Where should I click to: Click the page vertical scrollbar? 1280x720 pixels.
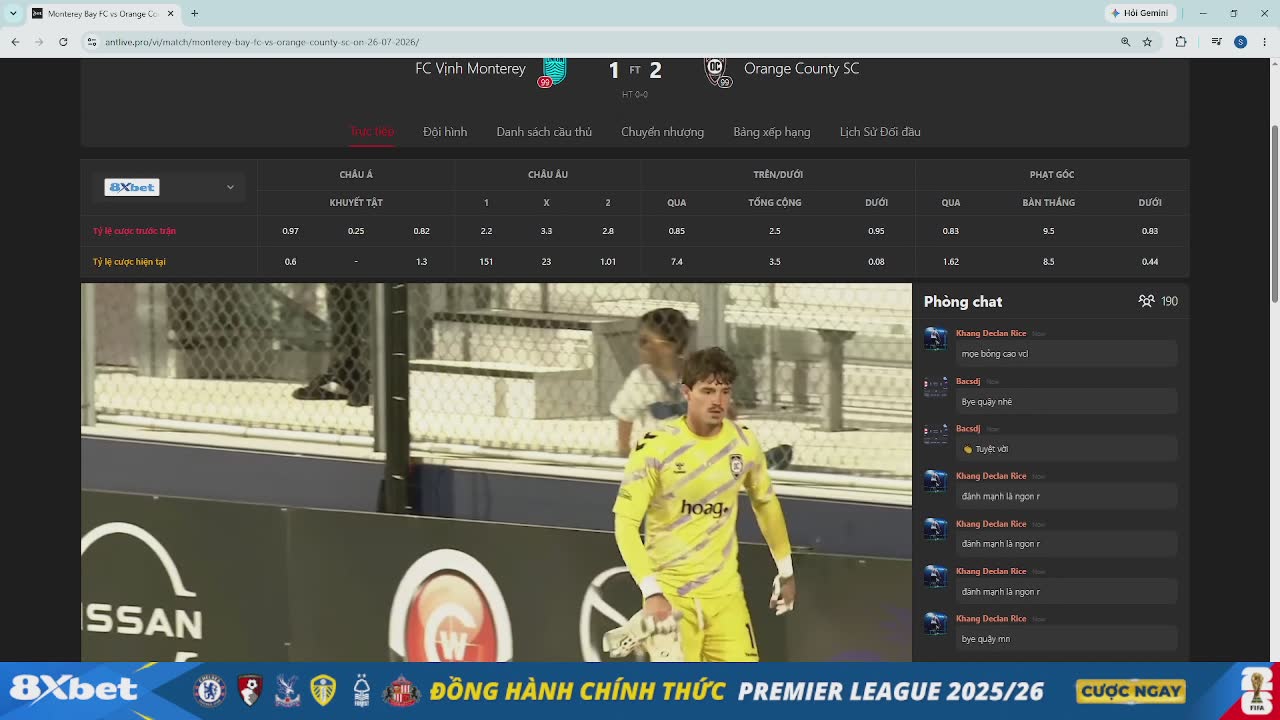(1274, 360)
